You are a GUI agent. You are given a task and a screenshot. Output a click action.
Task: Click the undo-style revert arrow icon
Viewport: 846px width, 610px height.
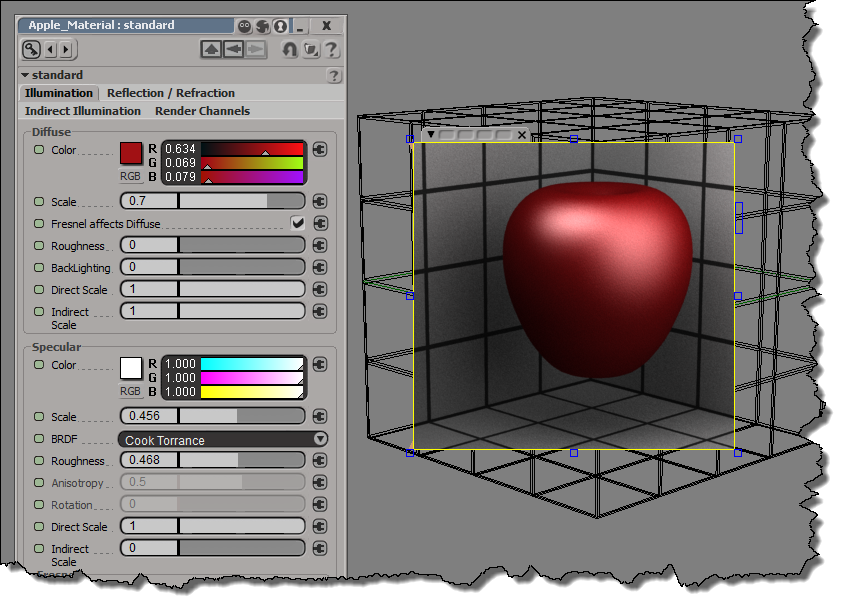point(289,49)
